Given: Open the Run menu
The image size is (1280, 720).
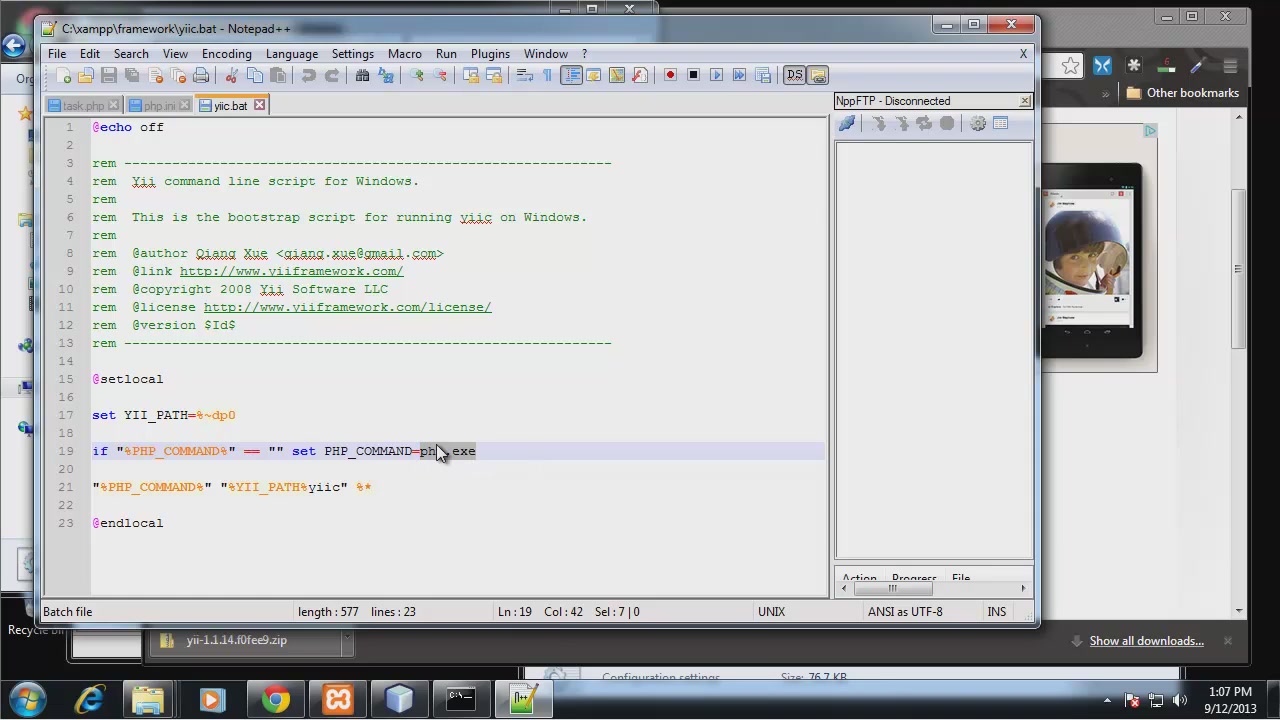Looking at the screenshot, I should click(x=446, y=54).
